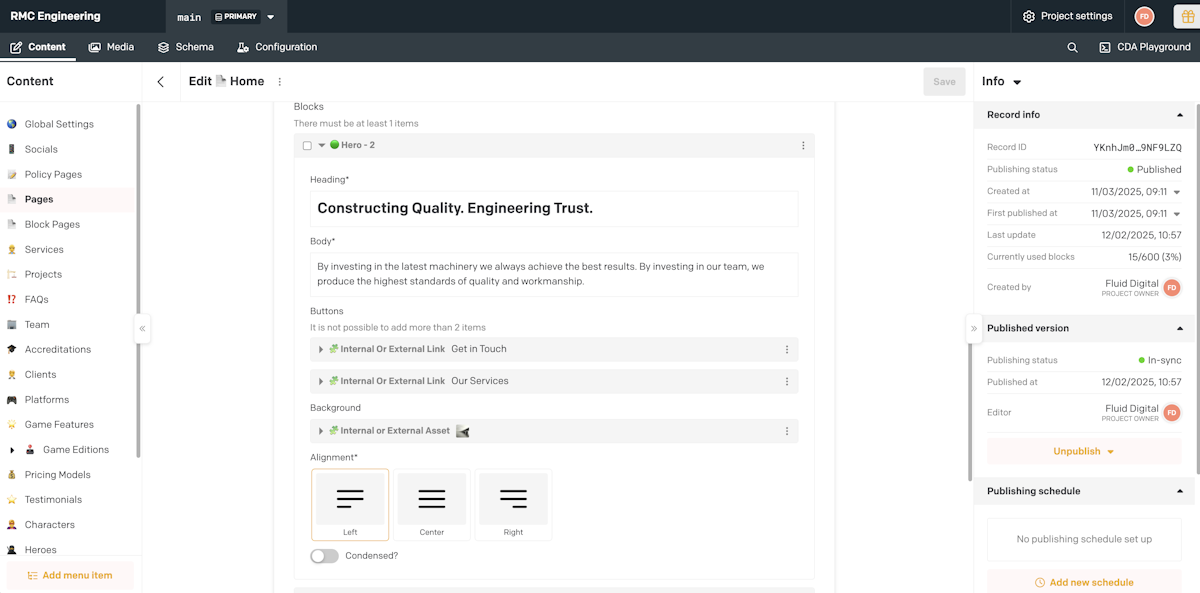Switch to the Schema tab
The height and width of the screenshot is (593, 1200).
click(186, 47)
